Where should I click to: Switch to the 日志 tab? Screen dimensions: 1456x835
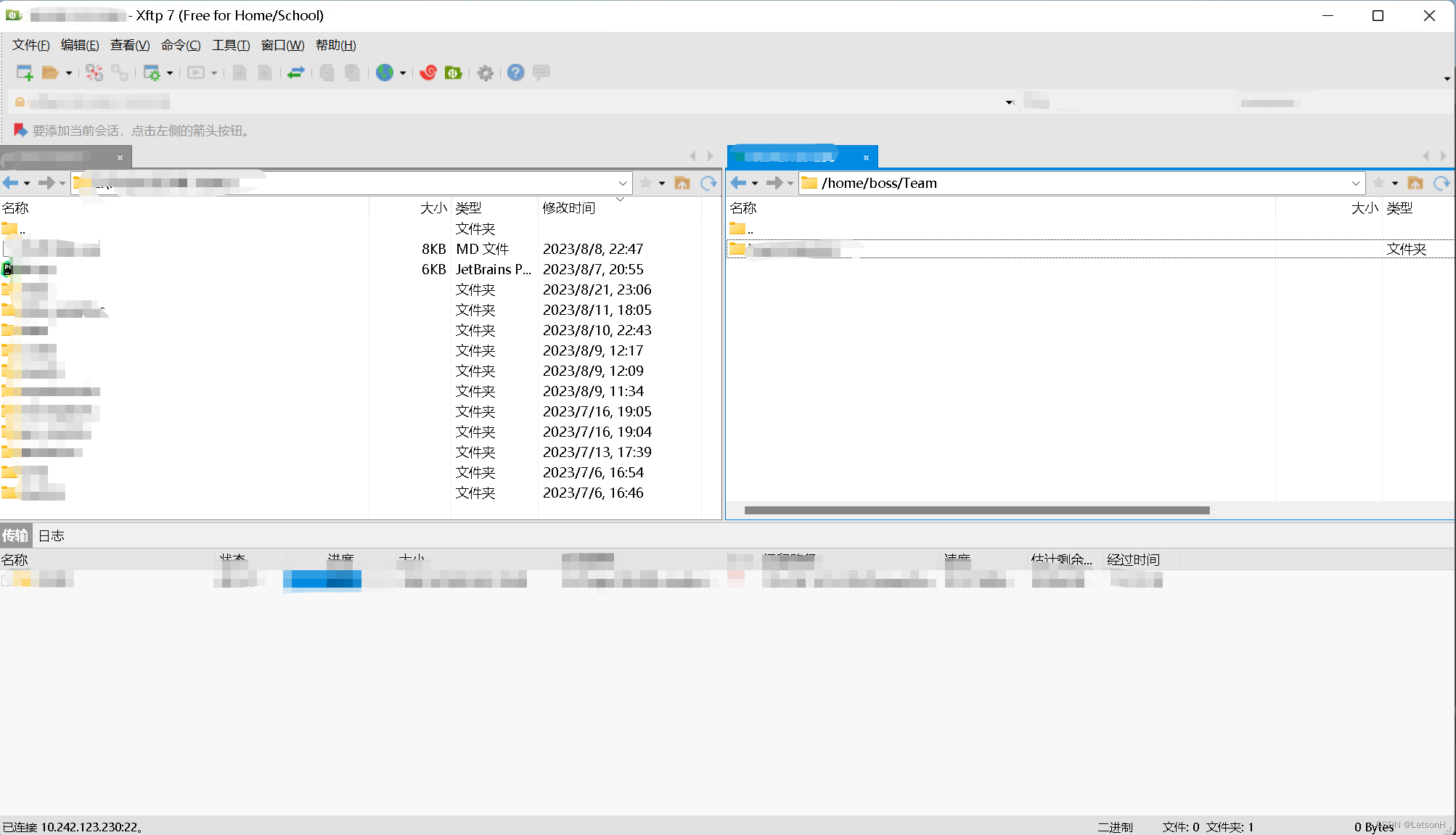point(52,535)
